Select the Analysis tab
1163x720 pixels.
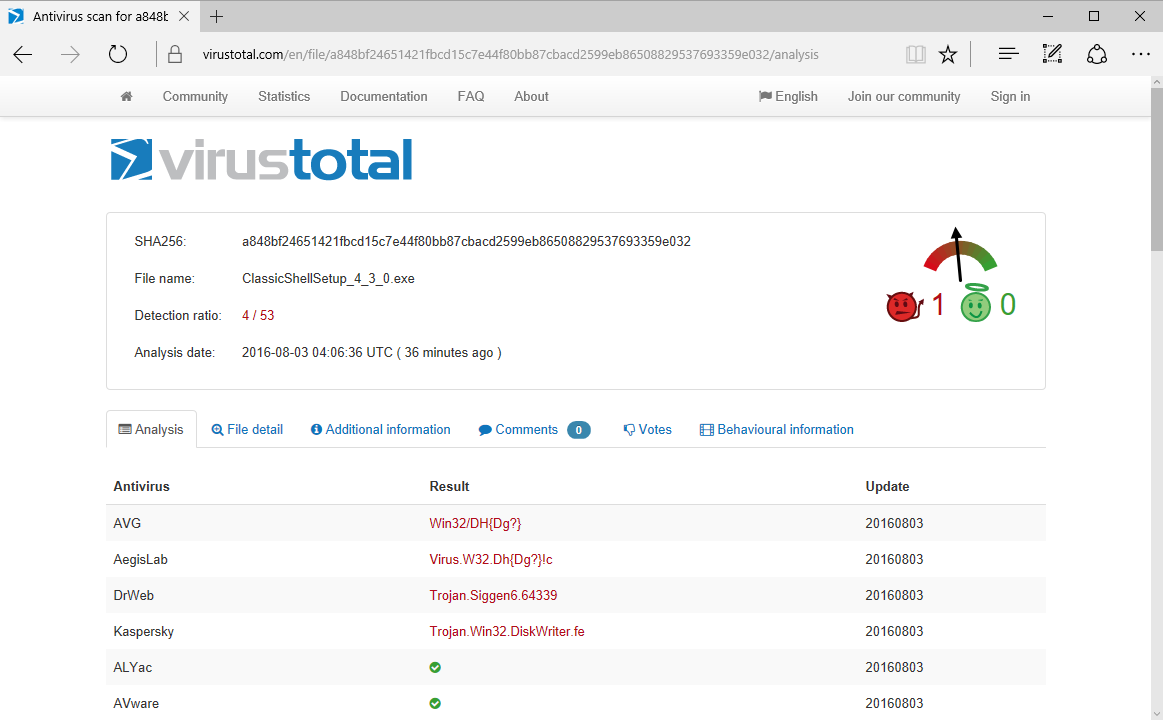tap(151, 429)
